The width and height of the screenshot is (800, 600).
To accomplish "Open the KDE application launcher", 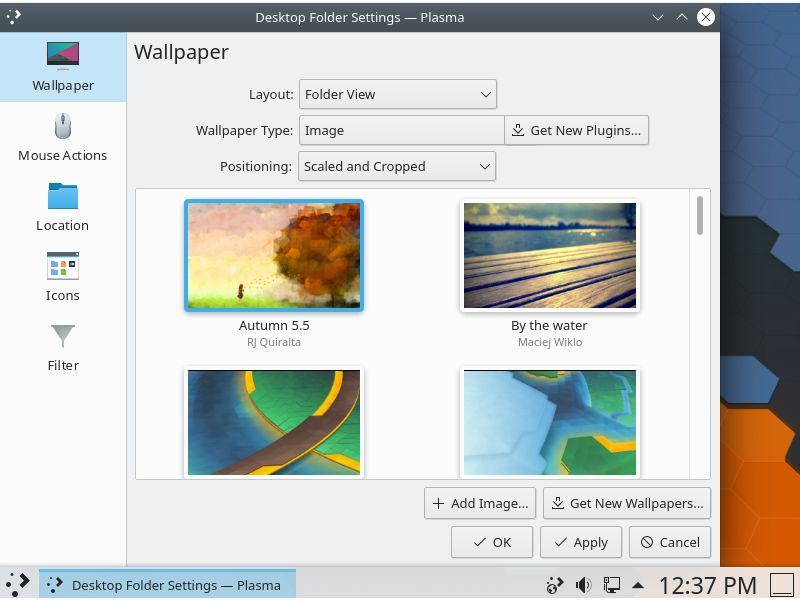I will pyautogui.click(x=18, y=584).
